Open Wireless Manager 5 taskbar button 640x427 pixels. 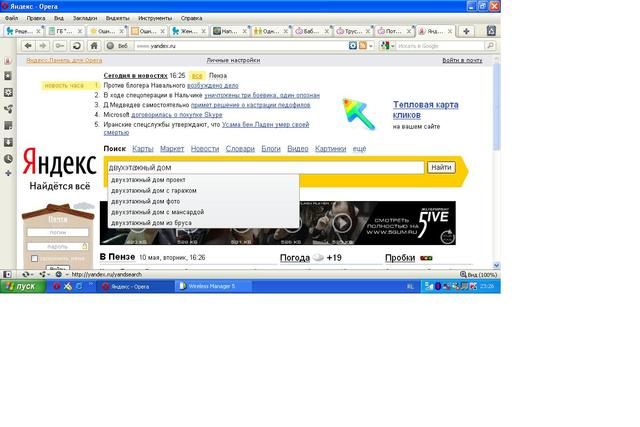213,286
